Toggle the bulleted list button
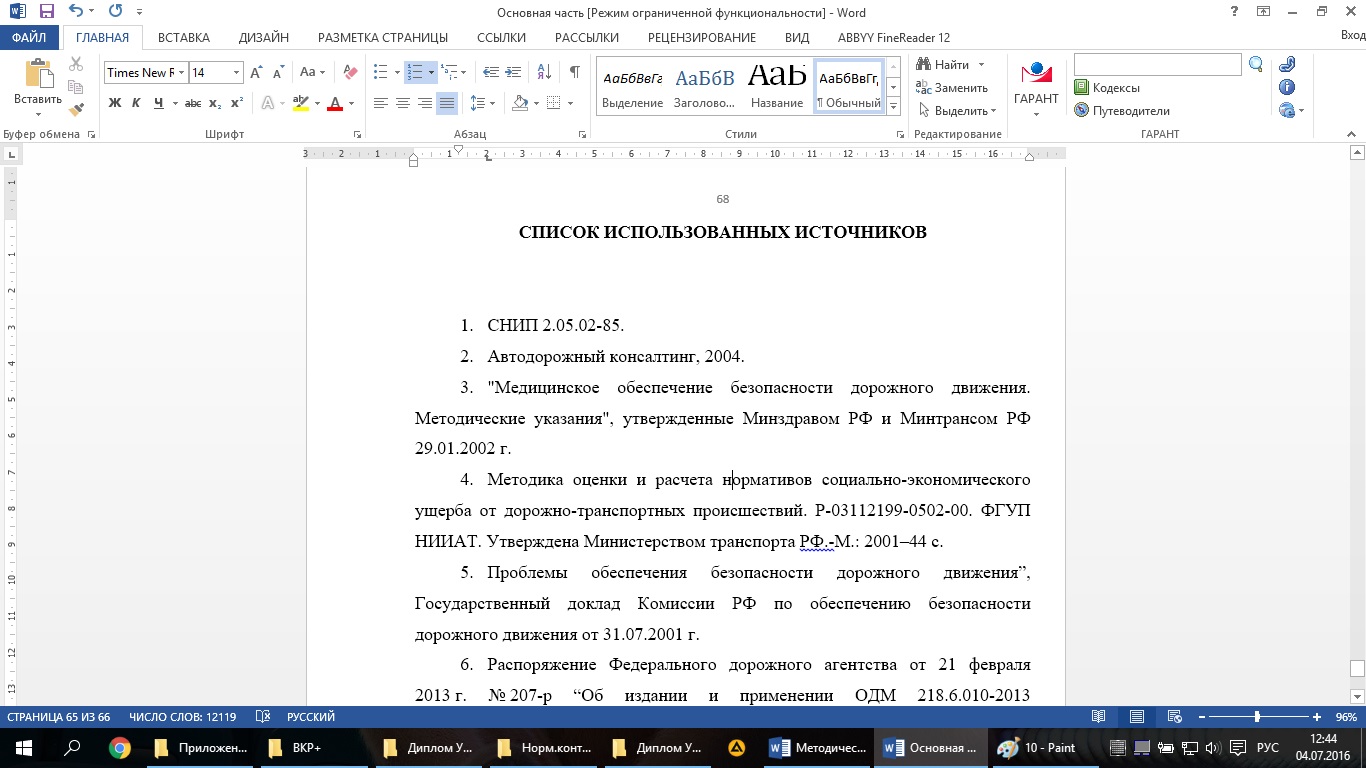This screenshot has height=768, width=1366. tap(380, 72)
